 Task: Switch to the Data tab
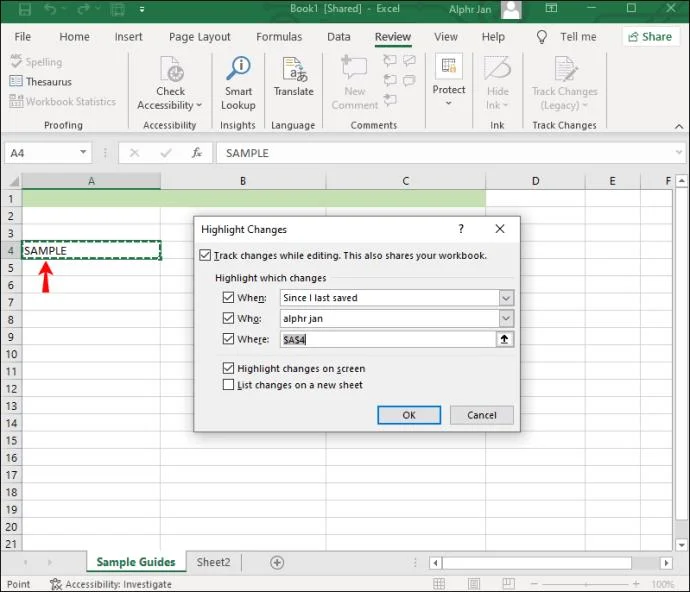coord(338,37)
